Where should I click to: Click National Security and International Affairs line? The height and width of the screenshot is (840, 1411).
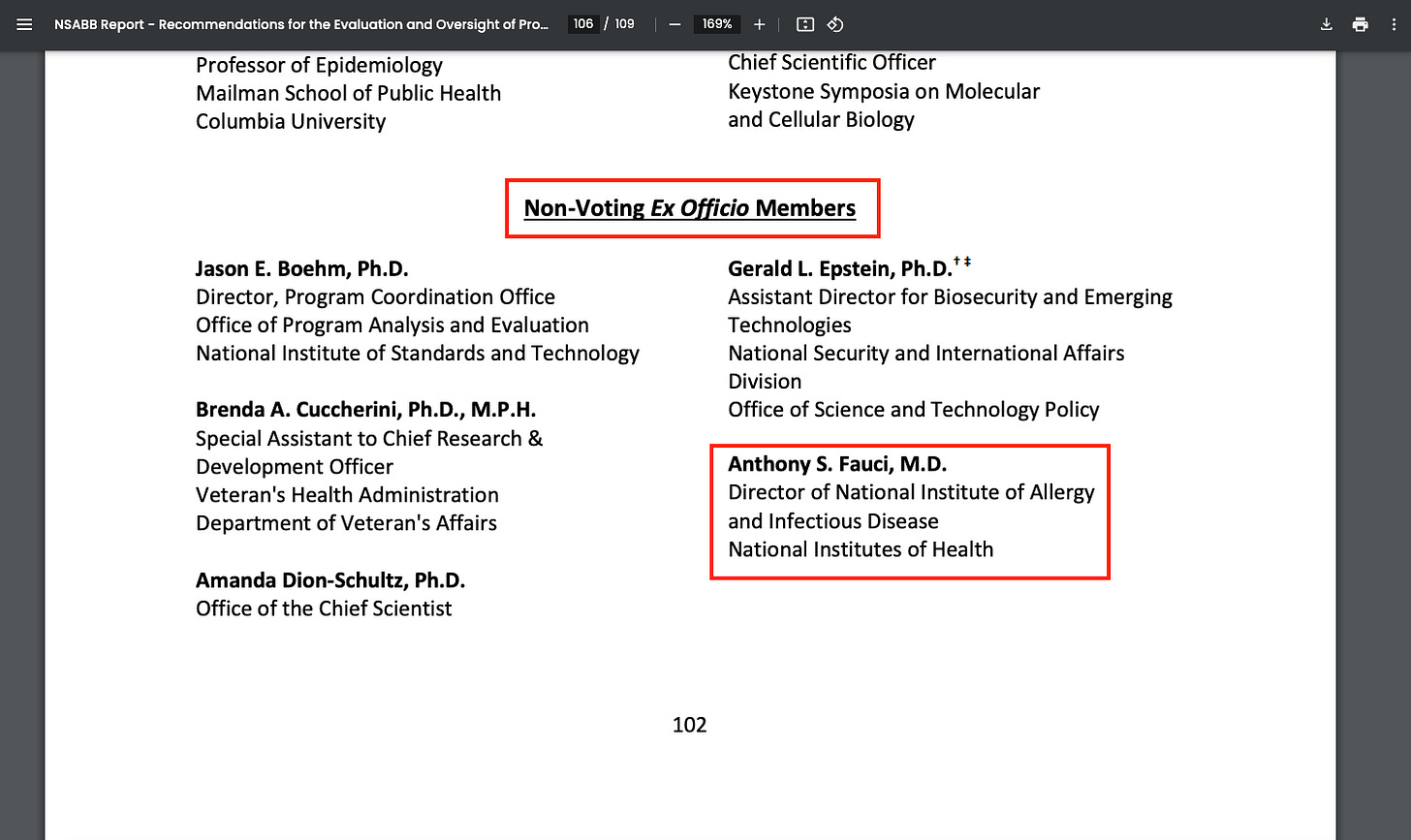coord(926,353)
